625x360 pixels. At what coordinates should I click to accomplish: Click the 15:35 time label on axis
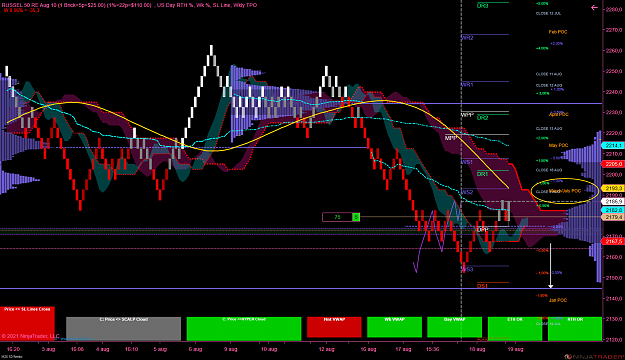(x=432, y=349)
